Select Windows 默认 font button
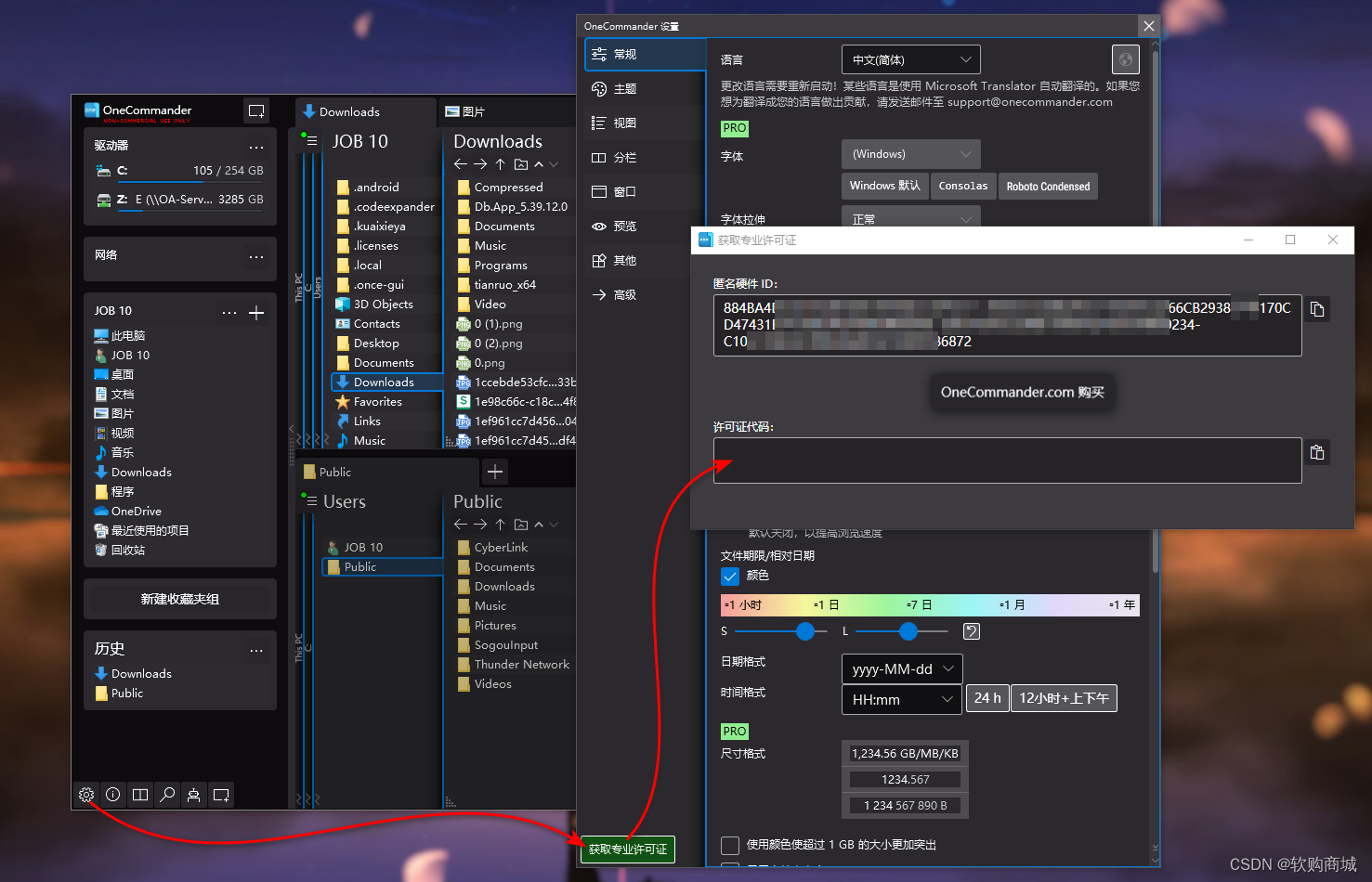This screenshot has height=882, width=1372. [x=884, y=186]
